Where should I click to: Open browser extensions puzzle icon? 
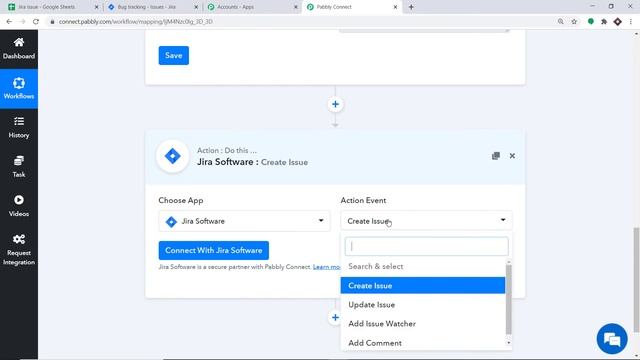point(604,22)
